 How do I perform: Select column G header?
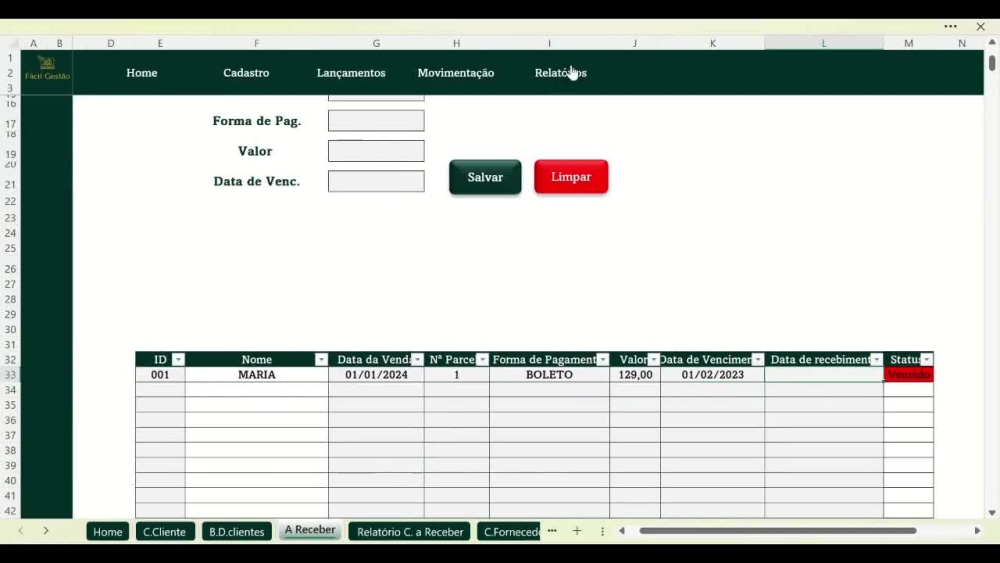pyautogui.click(x=376, y=43)
